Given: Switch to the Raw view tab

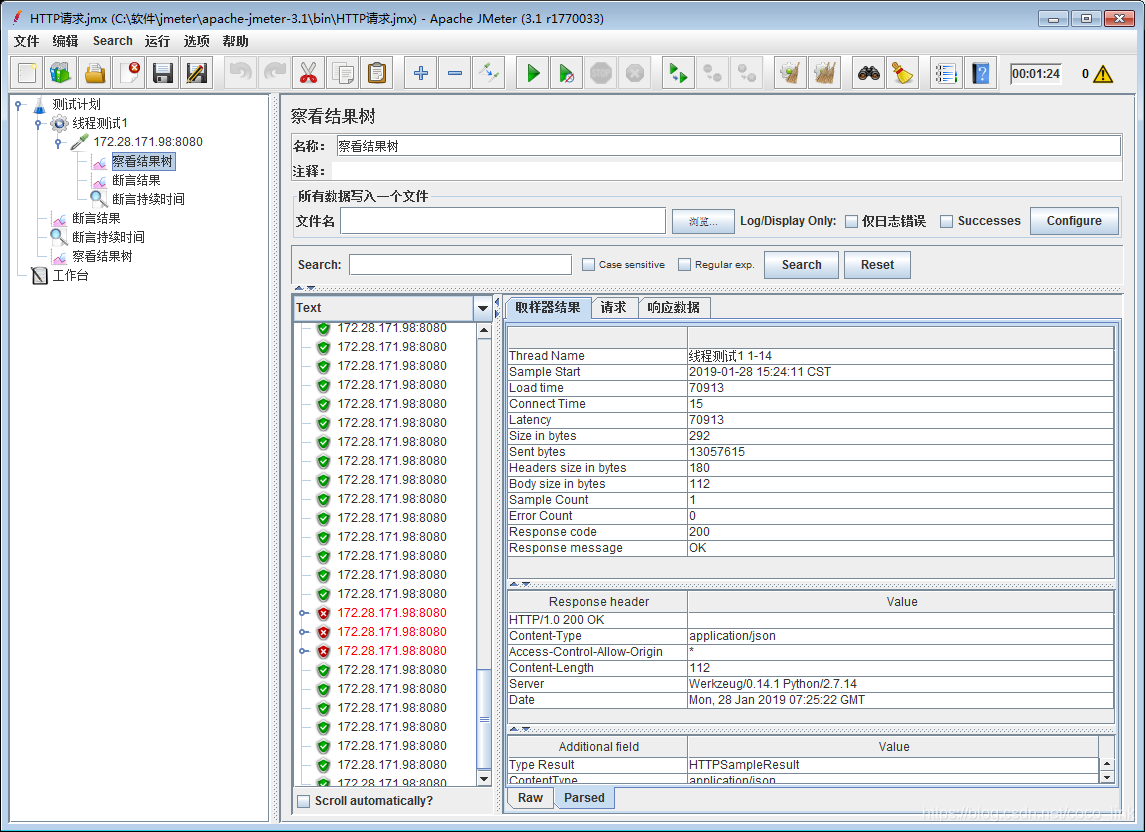Looking at the screenshot, I should pos(530,798).
